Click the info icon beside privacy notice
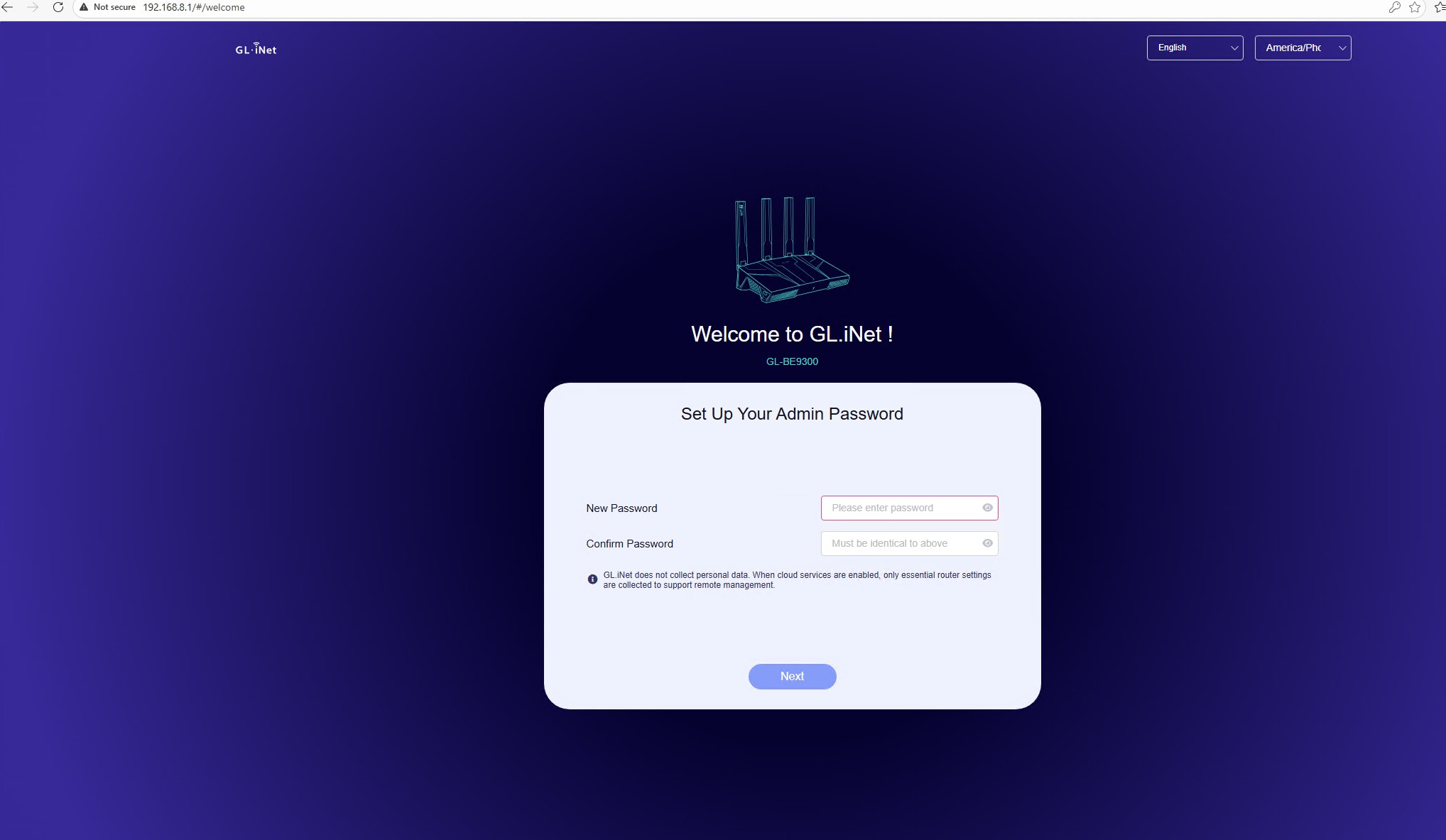Screen dimensions: 1446x840 point(592,579)
